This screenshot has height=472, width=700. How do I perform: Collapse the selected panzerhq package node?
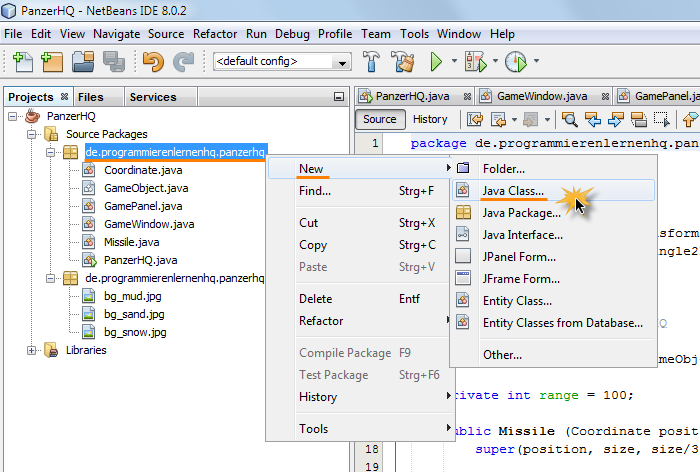click(x=50, y=152)
